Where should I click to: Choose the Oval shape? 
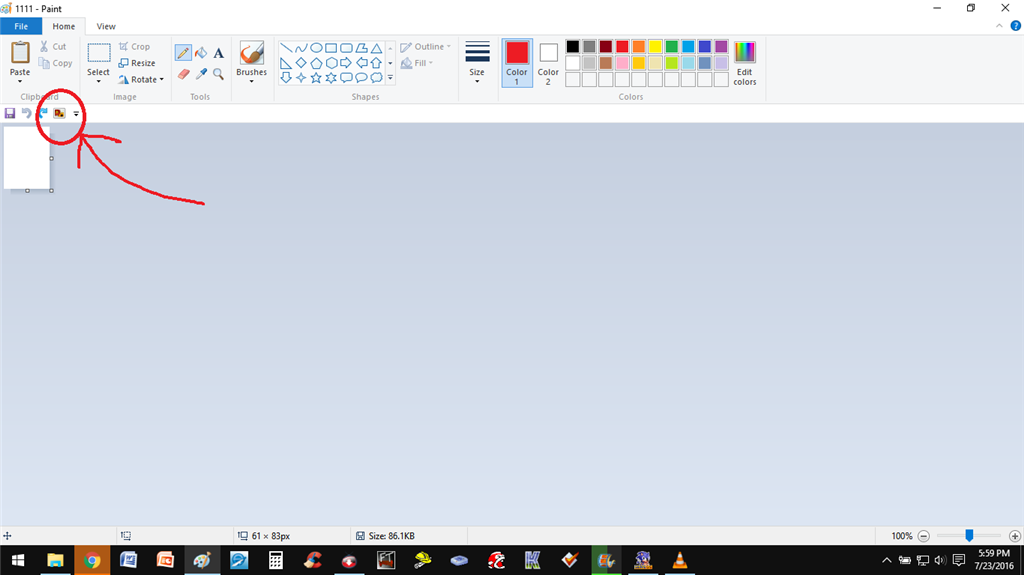[x=316, y=48]
